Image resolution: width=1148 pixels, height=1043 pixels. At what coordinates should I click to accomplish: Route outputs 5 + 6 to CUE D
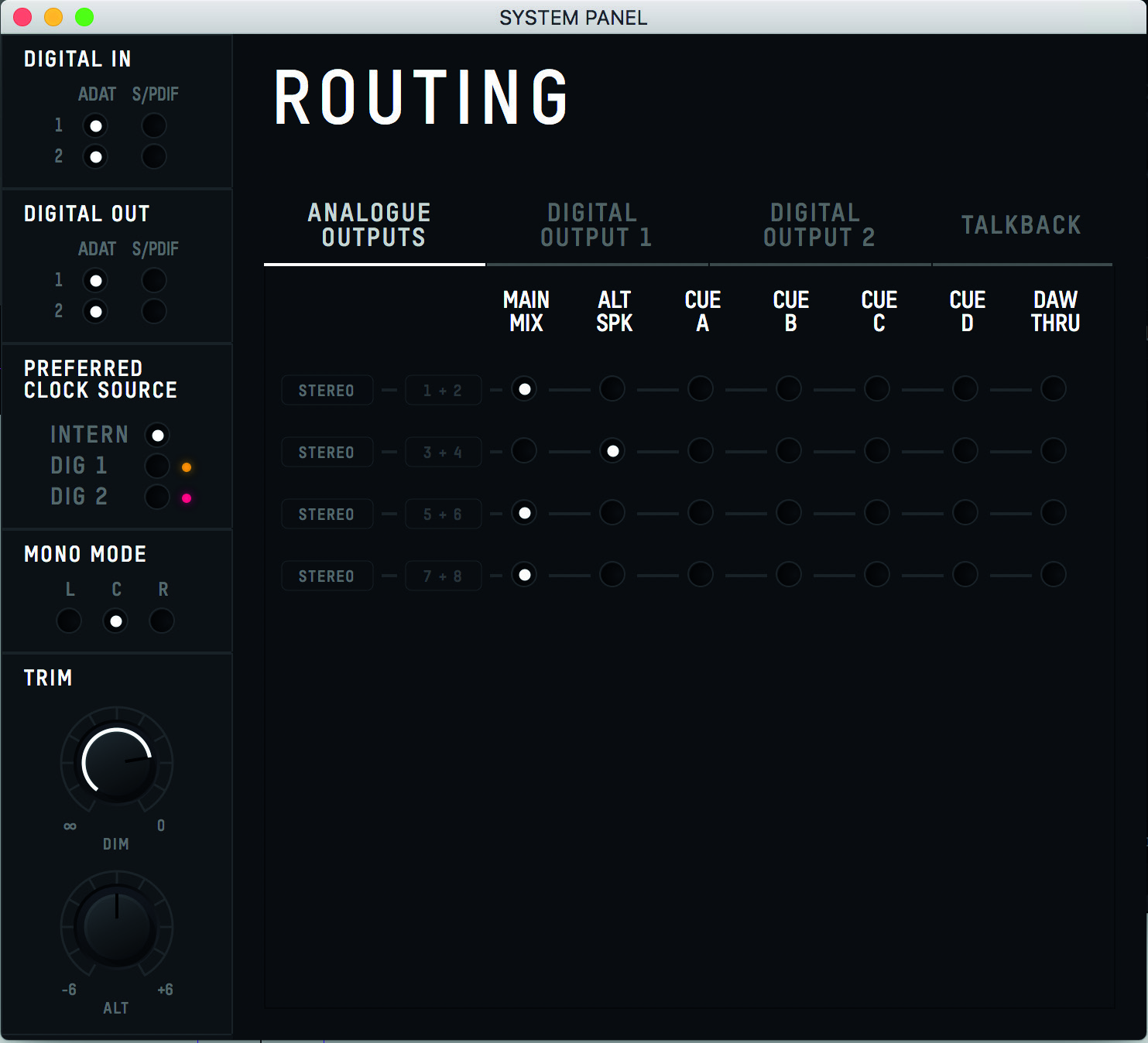pyautogui.click(x=965, y=512)
